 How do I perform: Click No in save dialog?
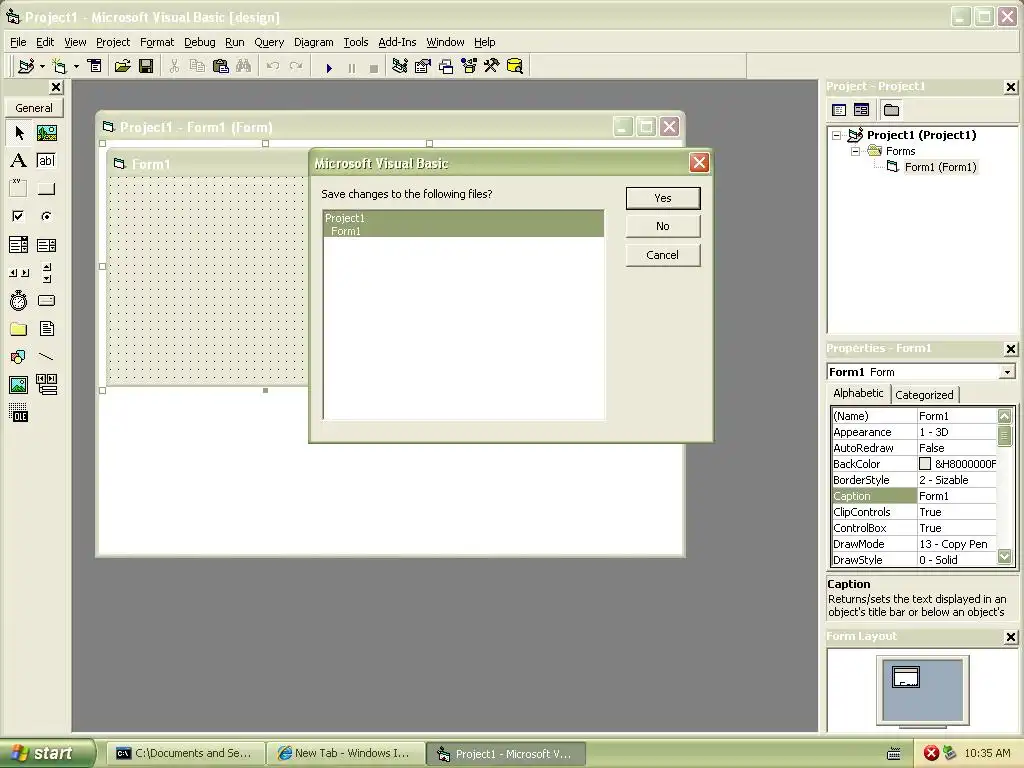pyautogui.click(x=663, y=226)
